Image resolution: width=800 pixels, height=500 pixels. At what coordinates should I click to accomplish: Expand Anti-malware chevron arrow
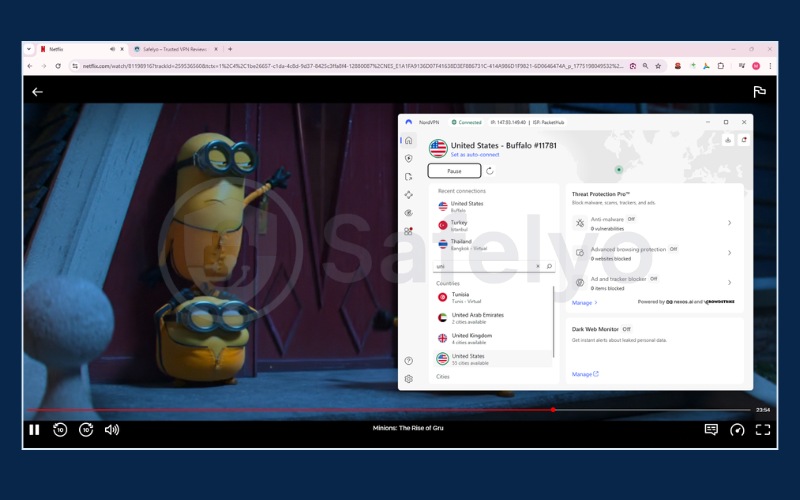pos(730,223)
